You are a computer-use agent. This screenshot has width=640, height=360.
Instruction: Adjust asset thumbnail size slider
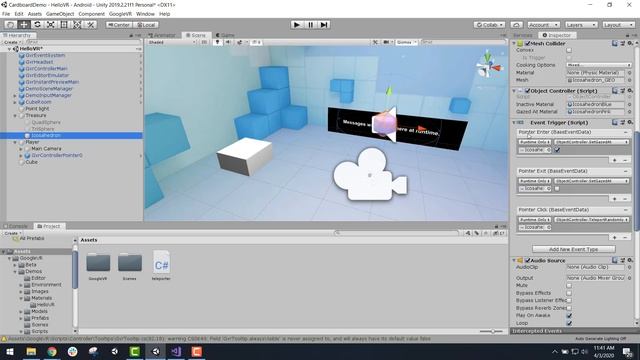(492, 331)
